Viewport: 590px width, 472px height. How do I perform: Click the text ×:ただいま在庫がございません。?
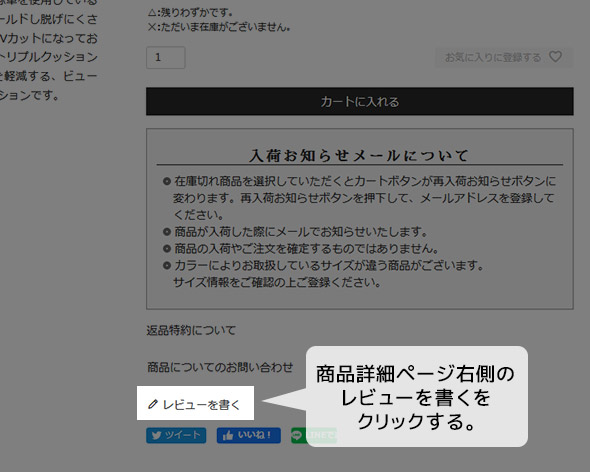219,27
